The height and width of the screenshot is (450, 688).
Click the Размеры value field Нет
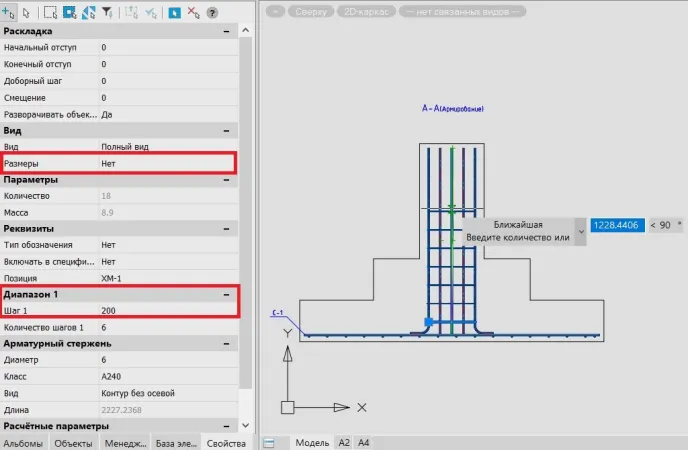(165, 162)
